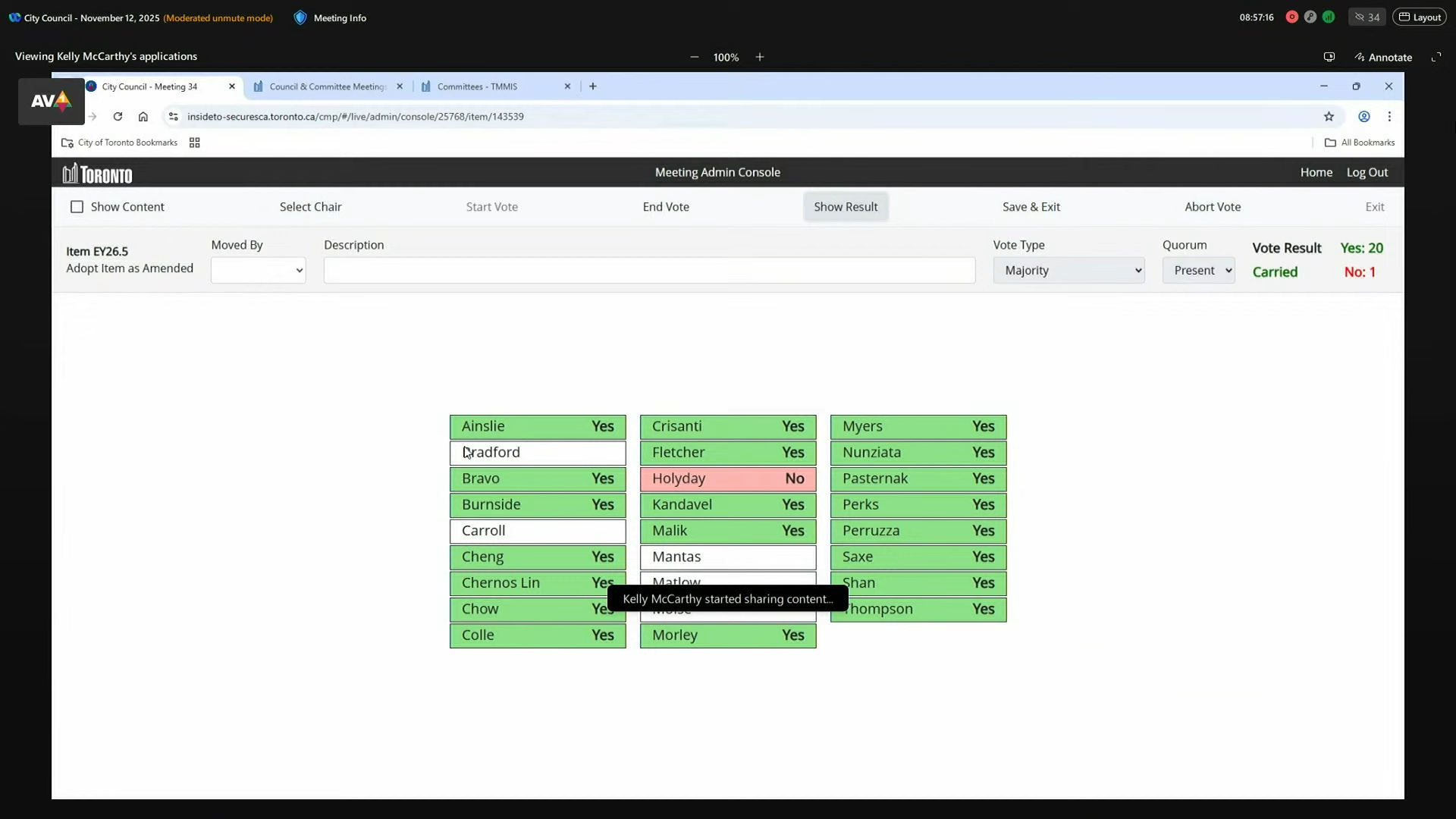Click the red recording indicator in the top bar
The width and height of the screenshot is (1456, 819).
click(1293, 17)
